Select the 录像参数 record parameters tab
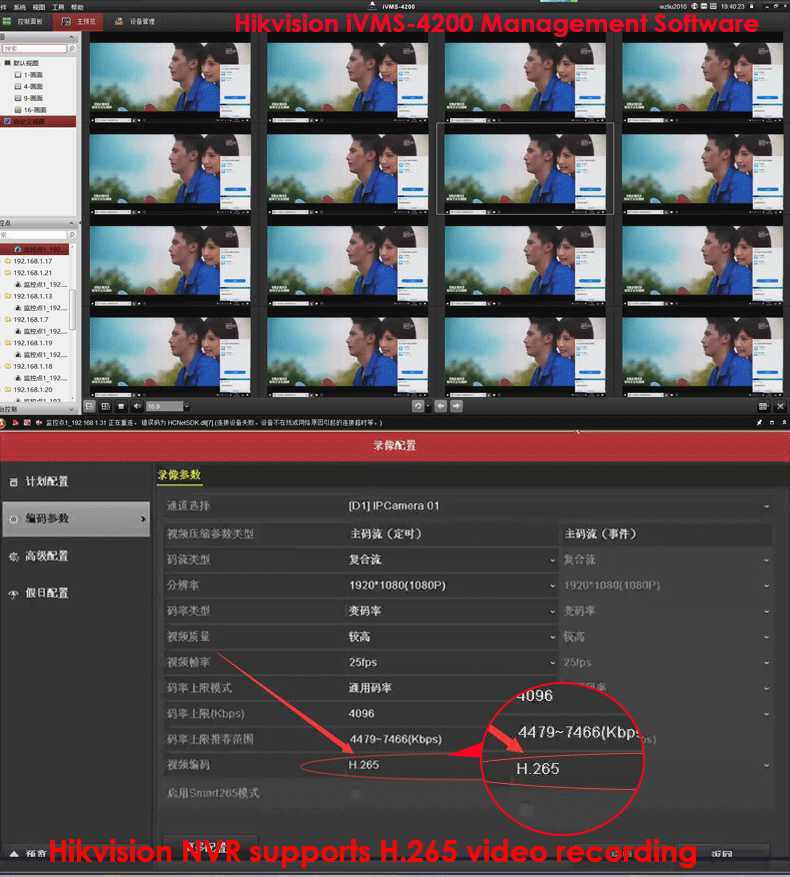The image size is (790, 877). pyautogui.click(x=179, y=475)
